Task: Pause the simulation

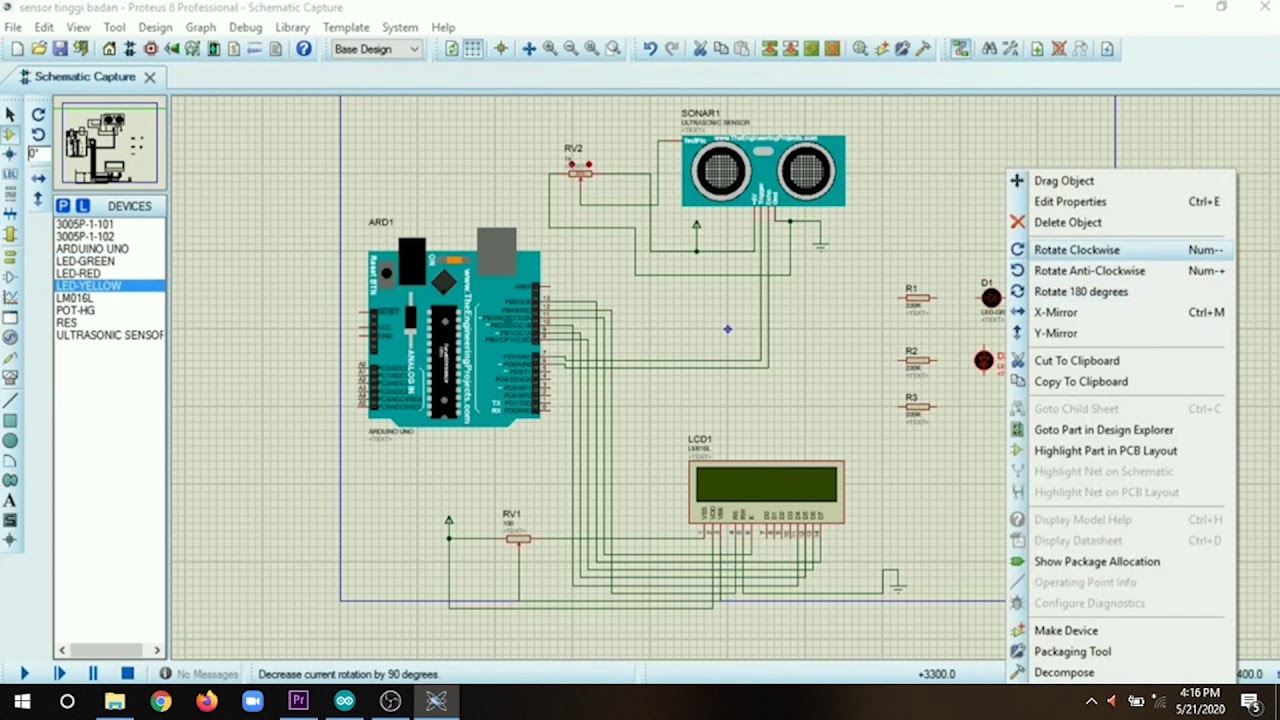Action: 93,674
